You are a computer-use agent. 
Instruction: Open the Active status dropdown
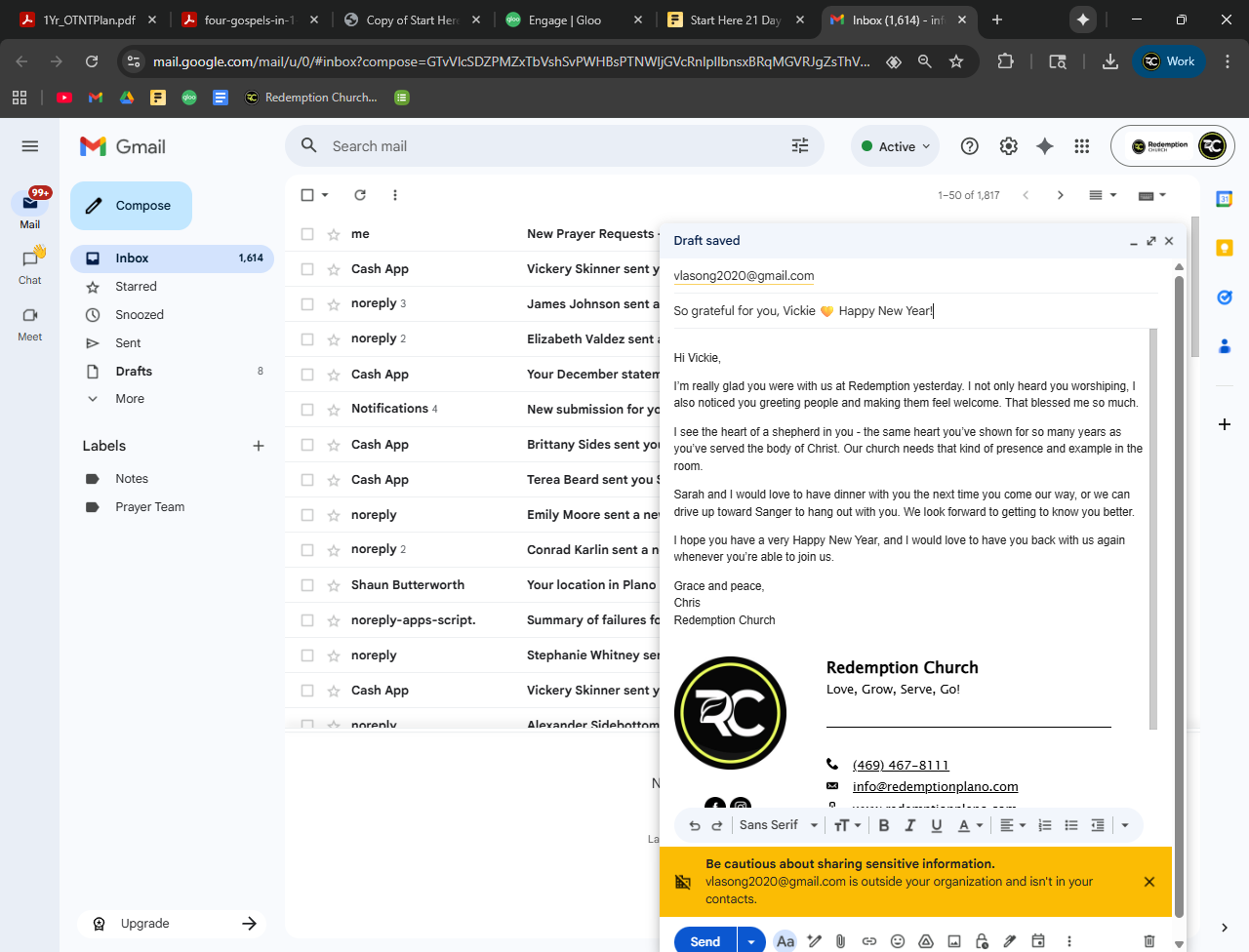pos(896,146)
